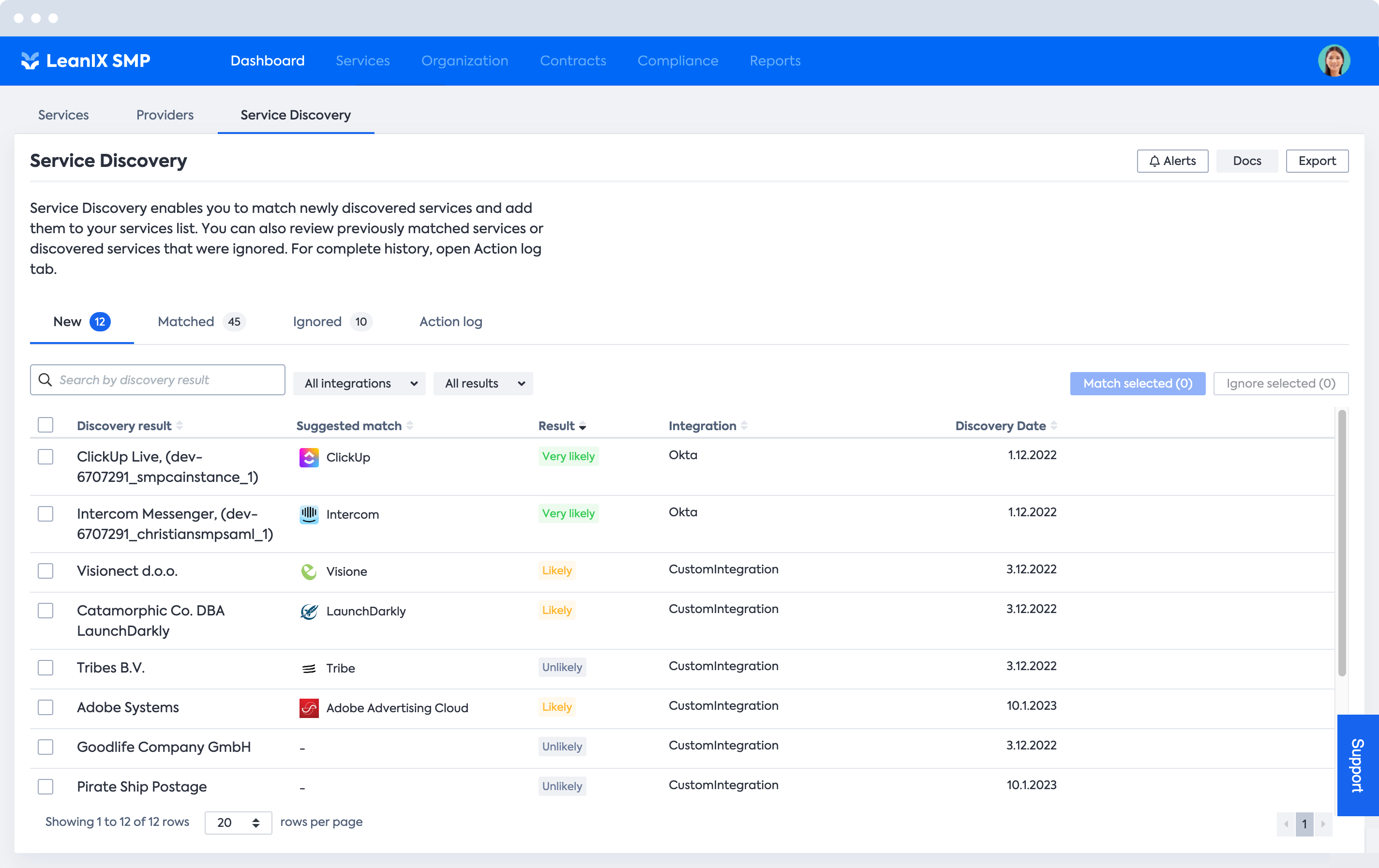Open the All results dropdown
The width and height of the screenshot is (1379, 868).
pos(483,384)
